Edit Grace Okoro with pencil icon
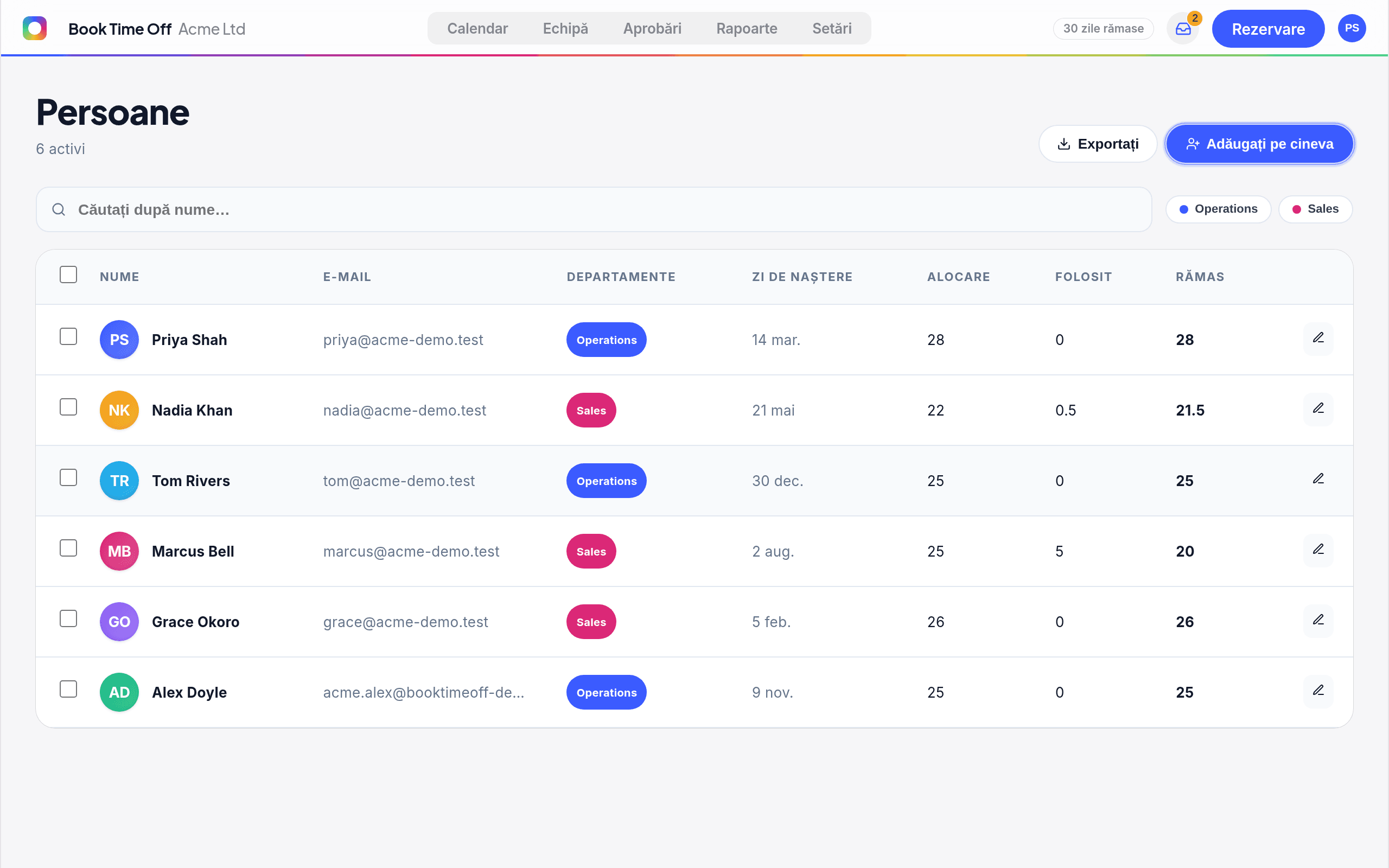 [x=1318, y=621]
